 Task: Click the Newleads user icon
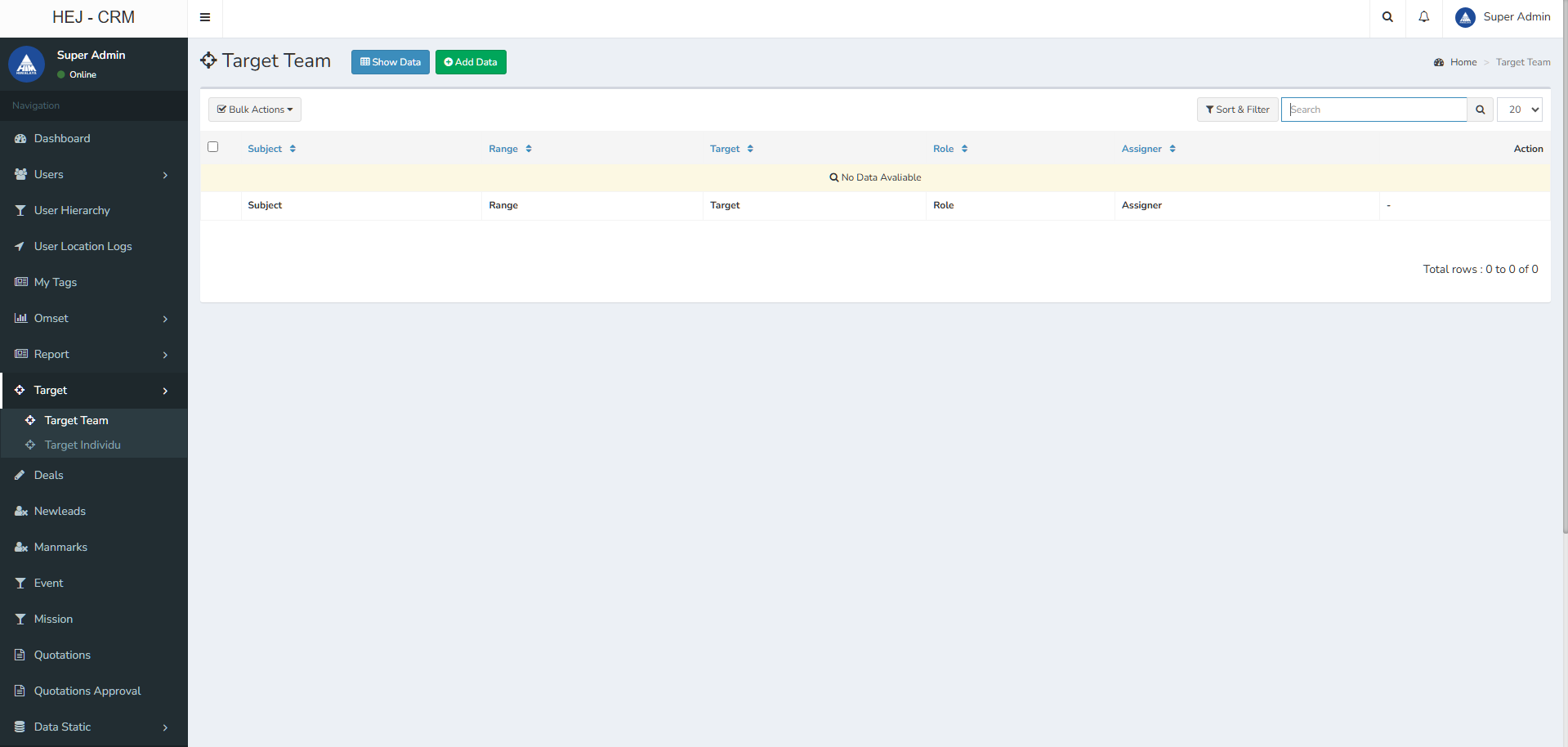pos(20,511)
